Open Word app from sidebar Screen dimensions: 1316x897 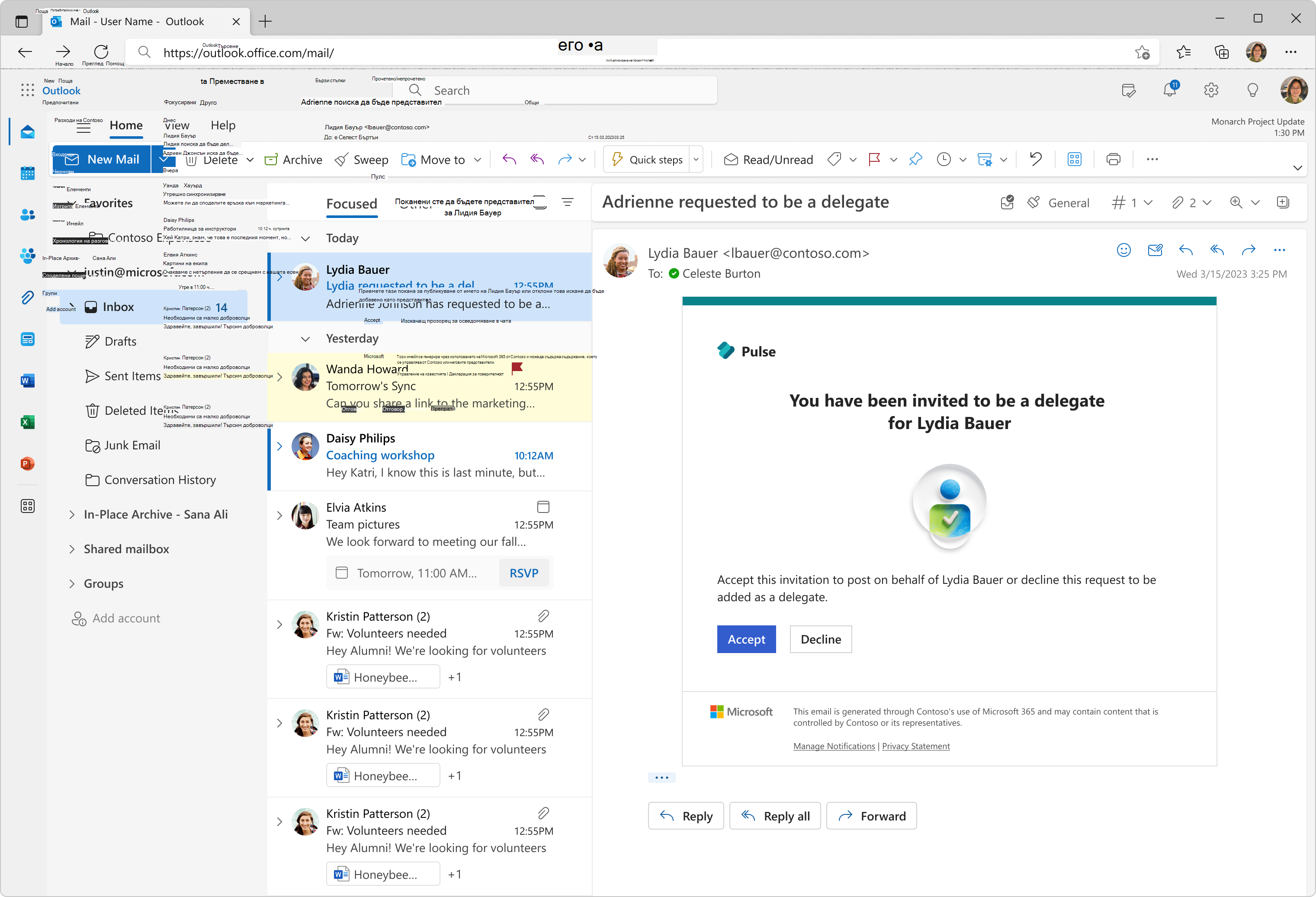pos(27,381)
